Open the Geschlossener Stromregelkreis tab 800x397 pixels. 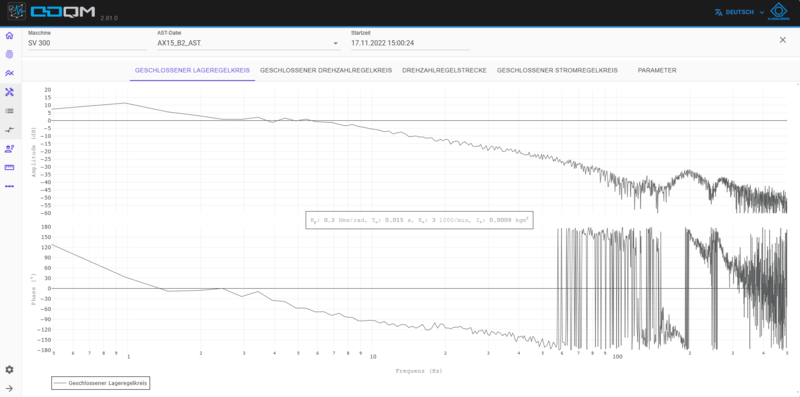(x=557, y=70)
